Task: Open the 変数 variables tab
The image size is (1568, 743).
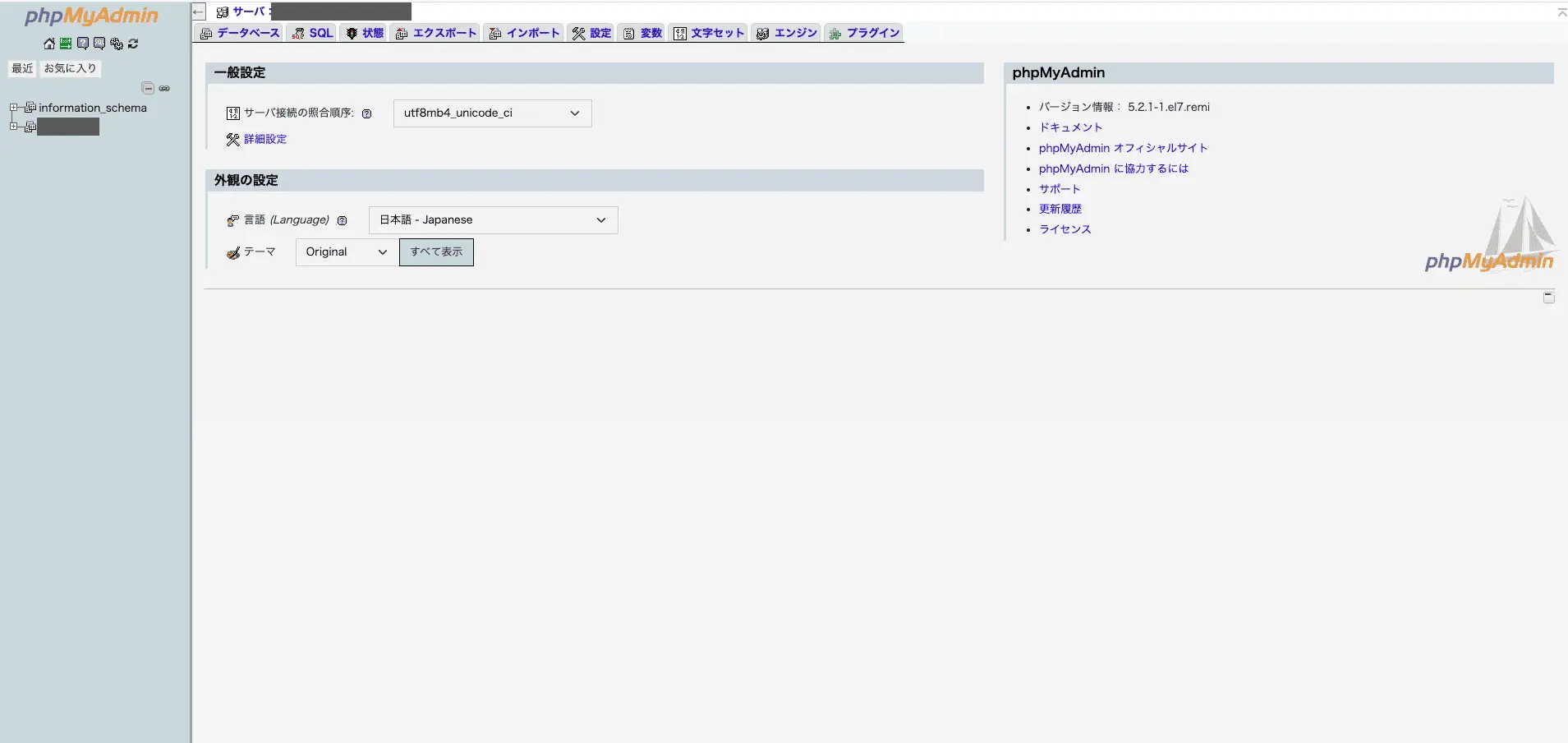Action: (642, 33)
